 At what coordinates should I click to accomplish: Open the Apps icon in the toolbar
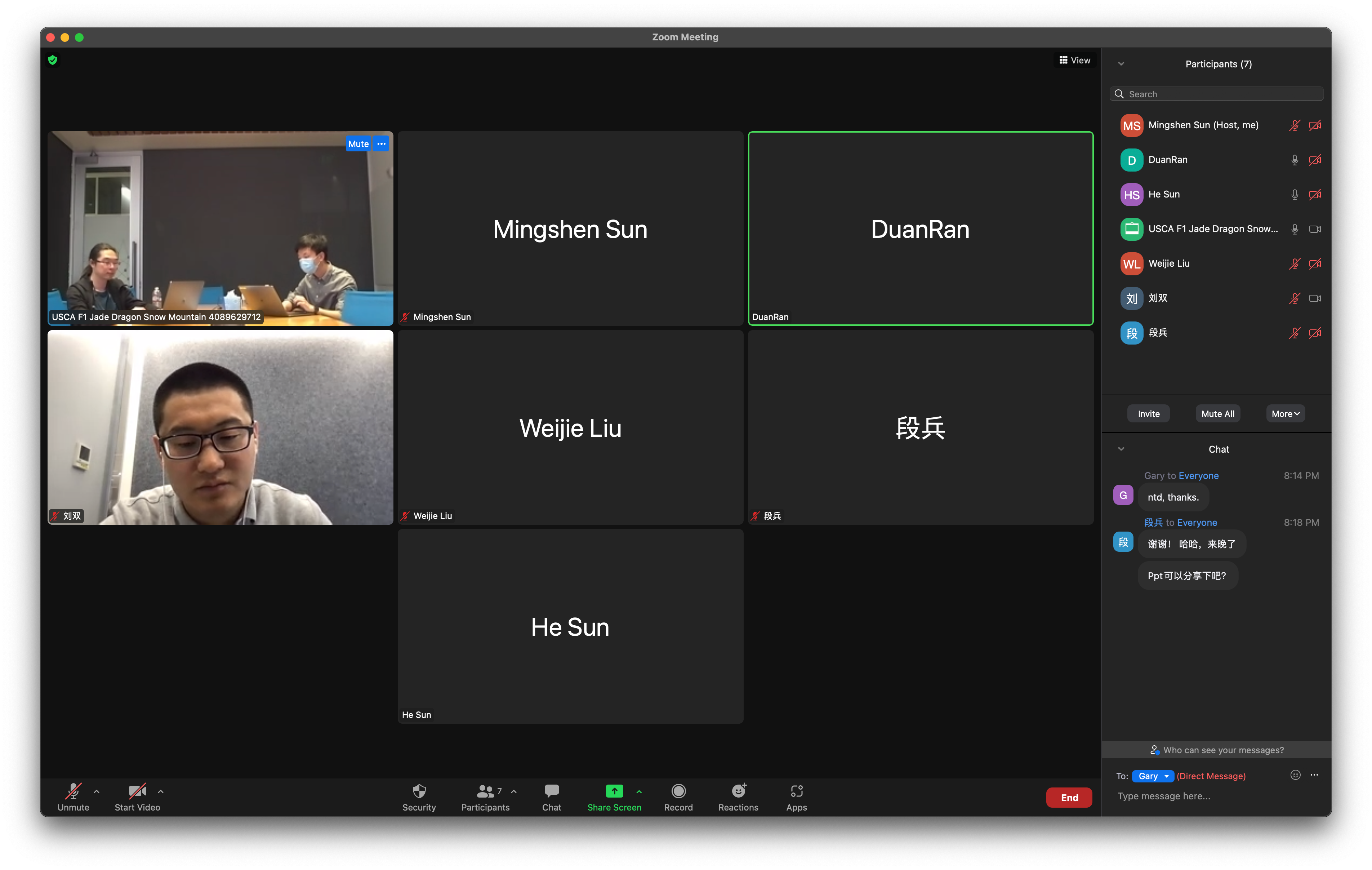click(x=796, y=791)
